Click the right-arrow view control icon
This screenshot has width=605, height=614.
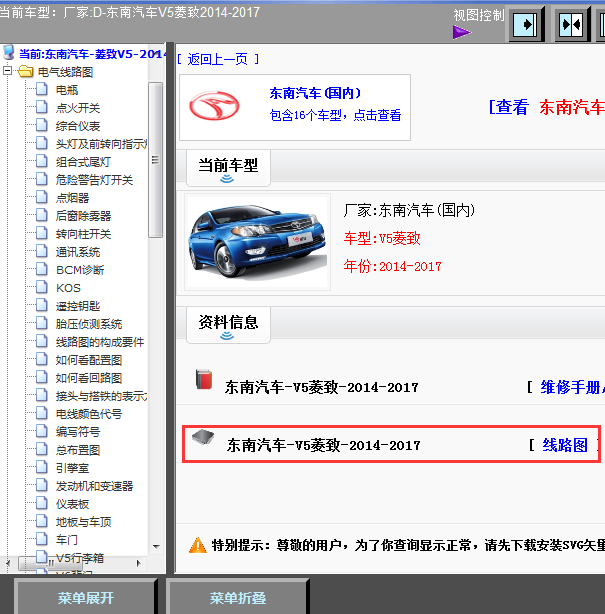(x=525, y=25)
